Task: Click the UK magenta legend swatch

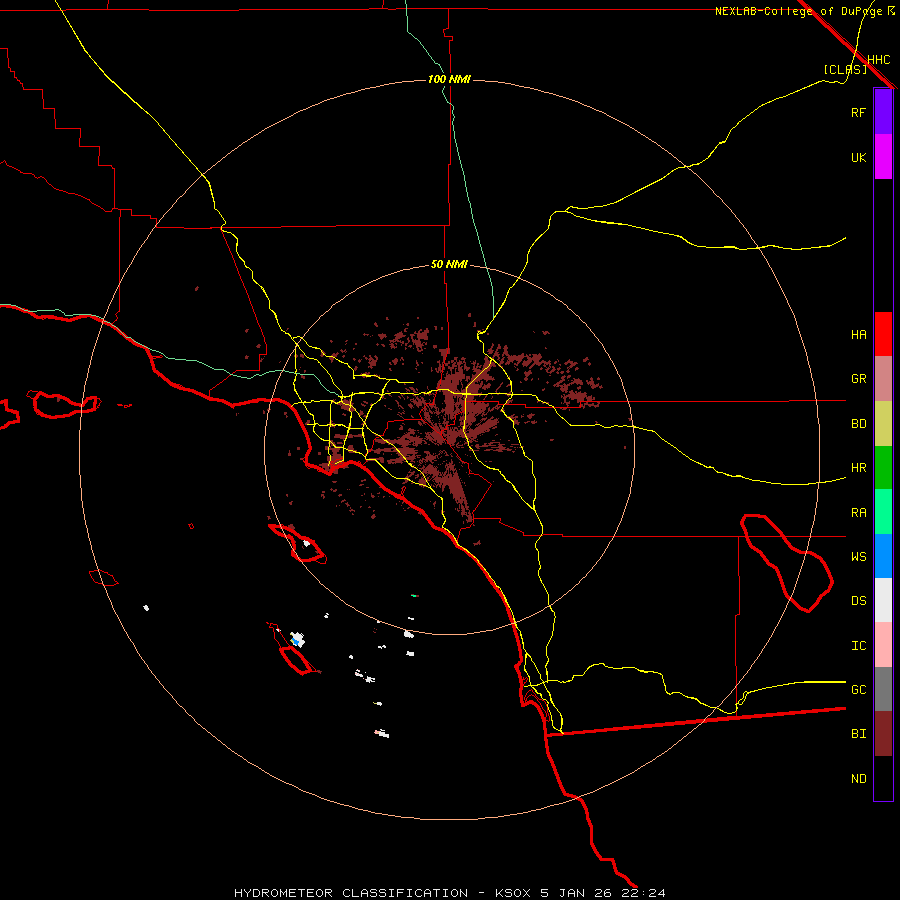Action: click(883, 157)
